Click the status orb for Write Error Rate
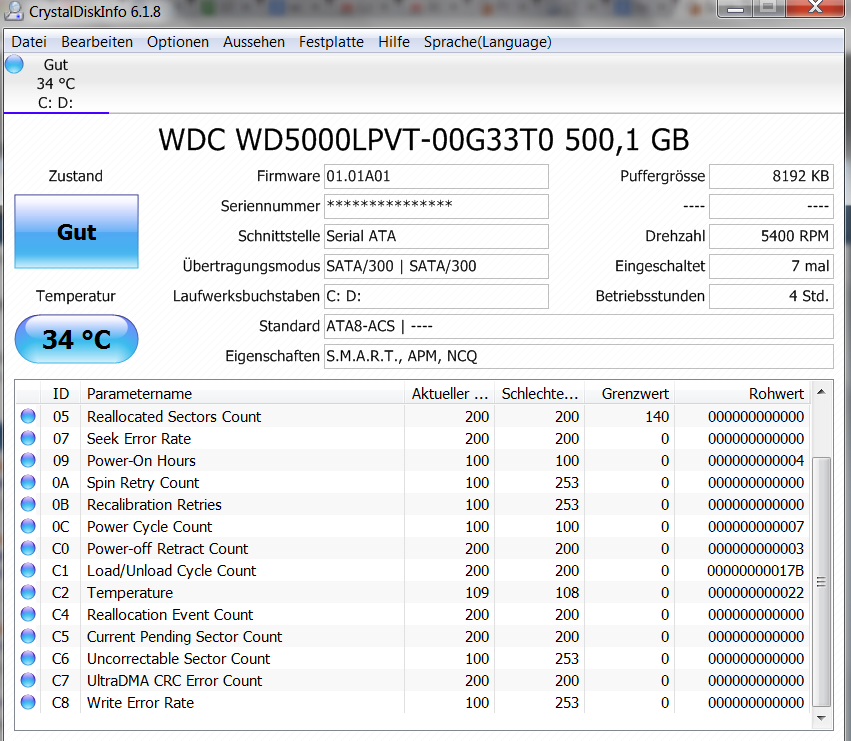This screenshot has height=741, width=851. coord(28,702)
